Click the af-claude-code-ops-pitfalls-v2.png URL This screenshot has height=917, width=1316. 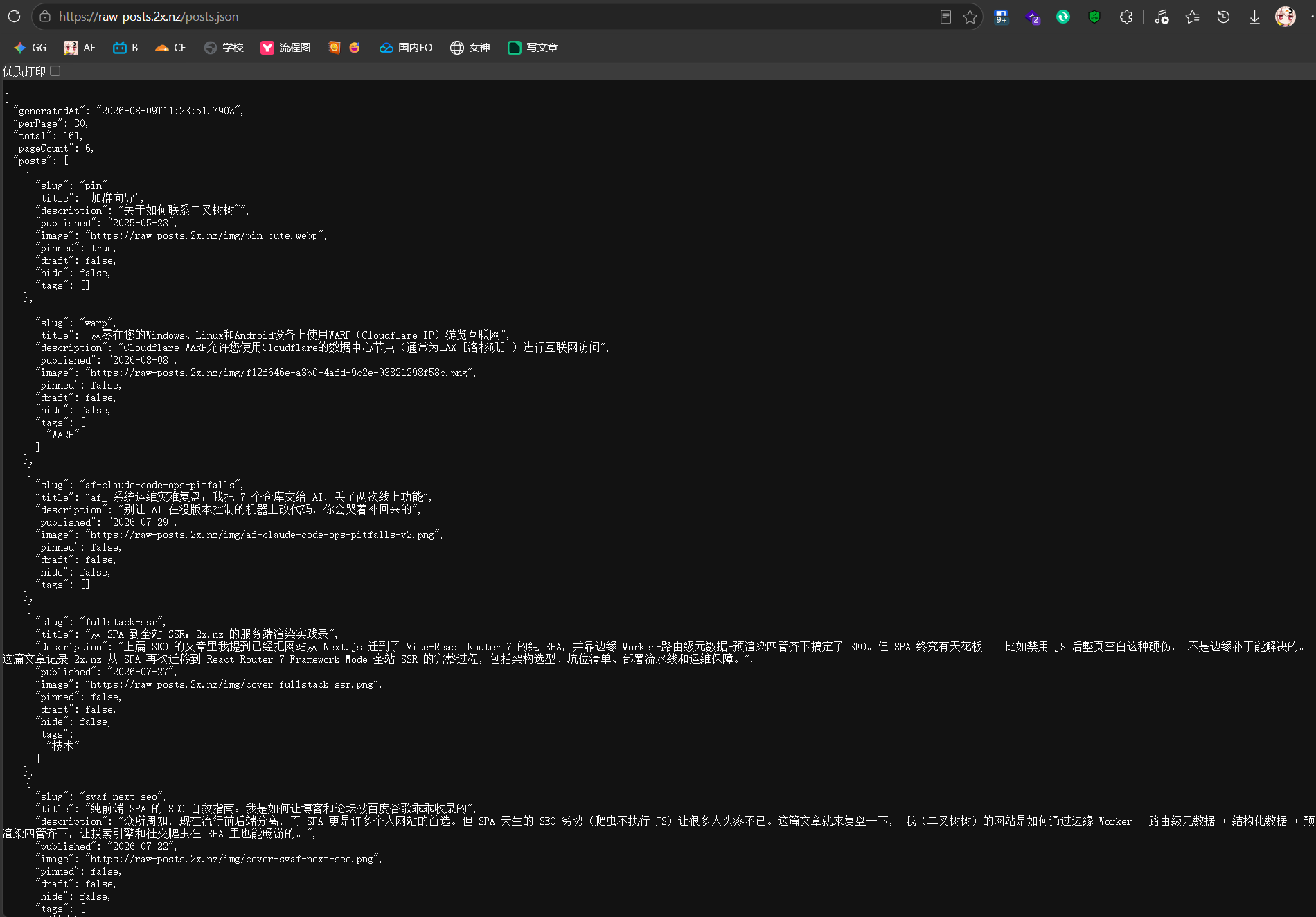263,535
